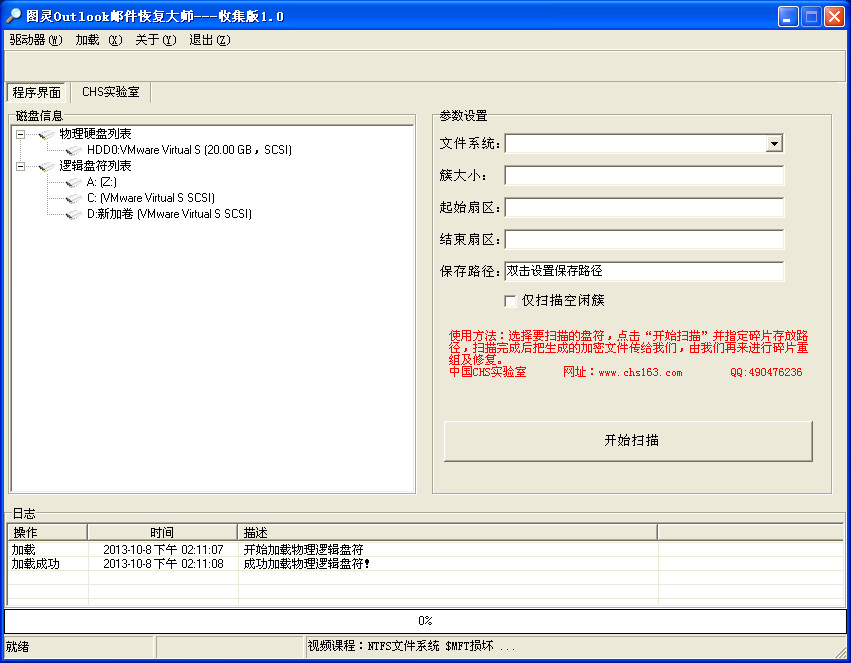Screen dimensions: 851x663
Task: Click the 操作 column header in log
Action: click(x=48, y=533)
